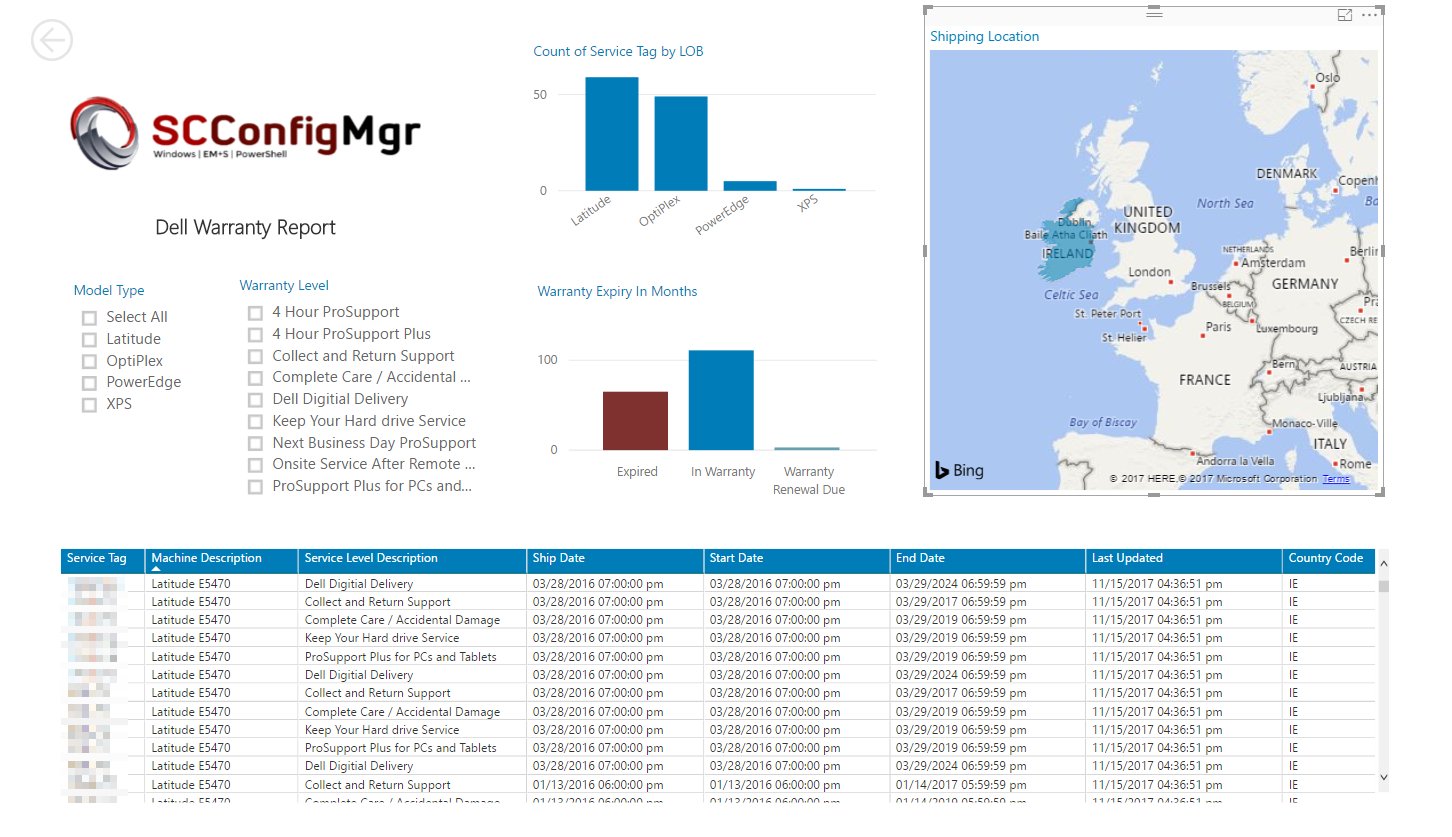Open more options ellipsis on map visual
Screen dimensions: 1452x837
1369,15
